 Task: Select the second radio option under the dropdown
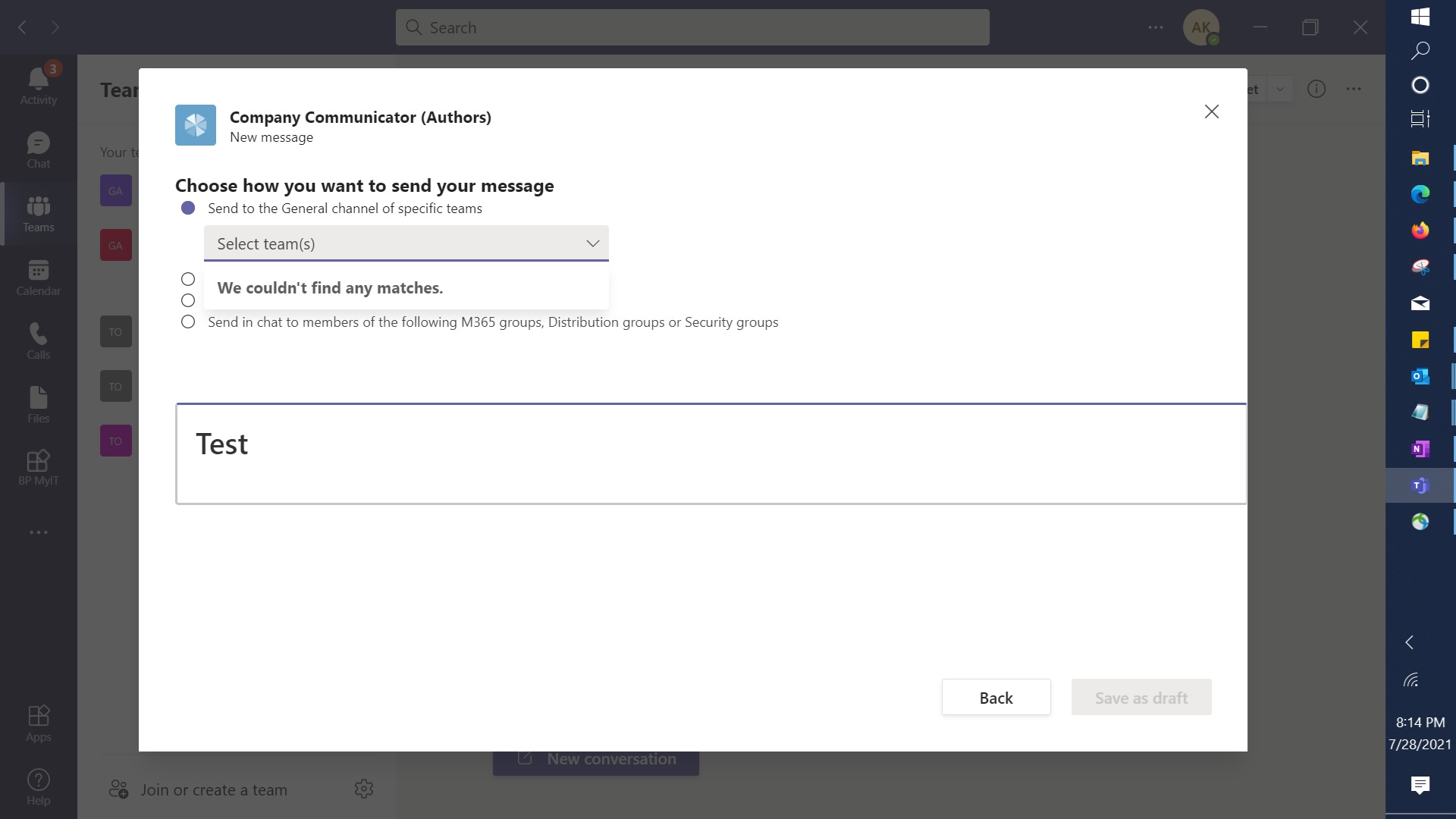187,301
